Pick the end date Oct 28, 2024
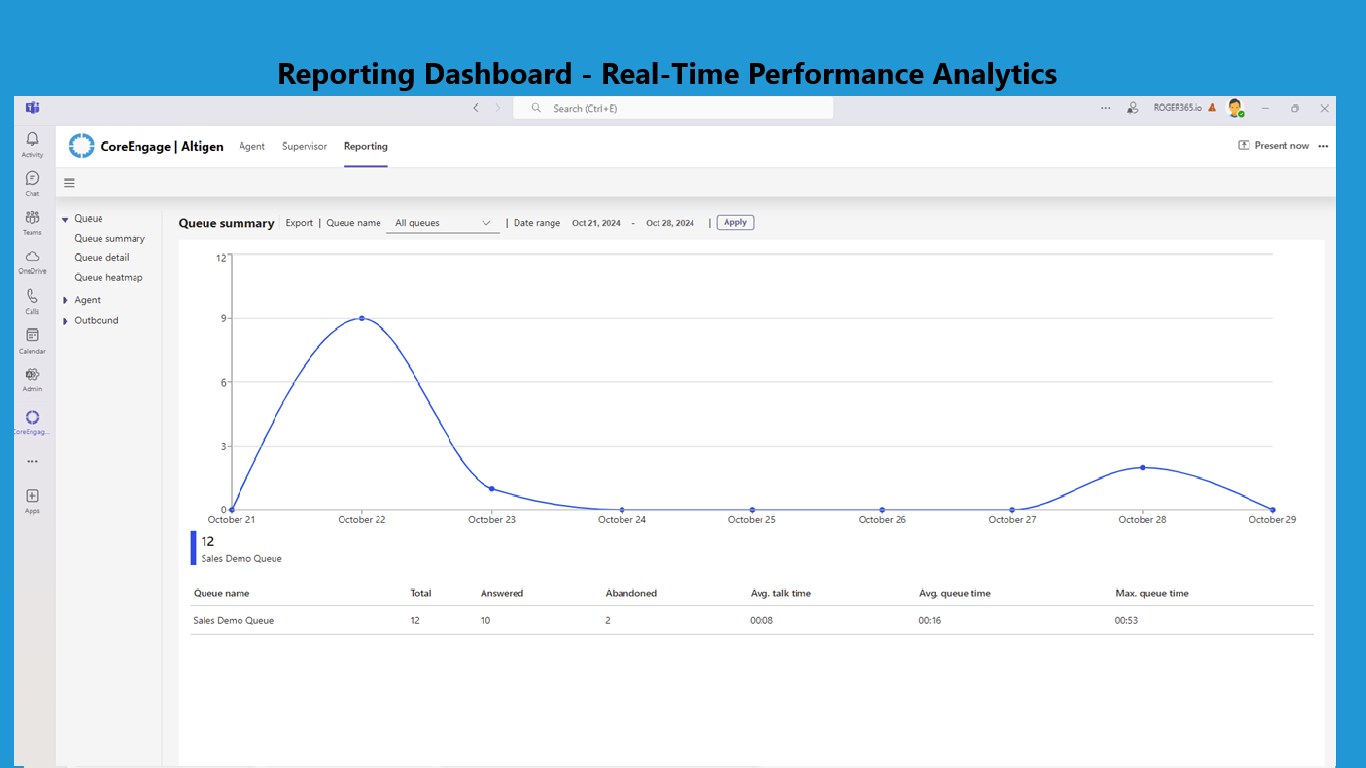This screenshot has width=1366, height=768. pyautogui.click(x=670, y=223)
